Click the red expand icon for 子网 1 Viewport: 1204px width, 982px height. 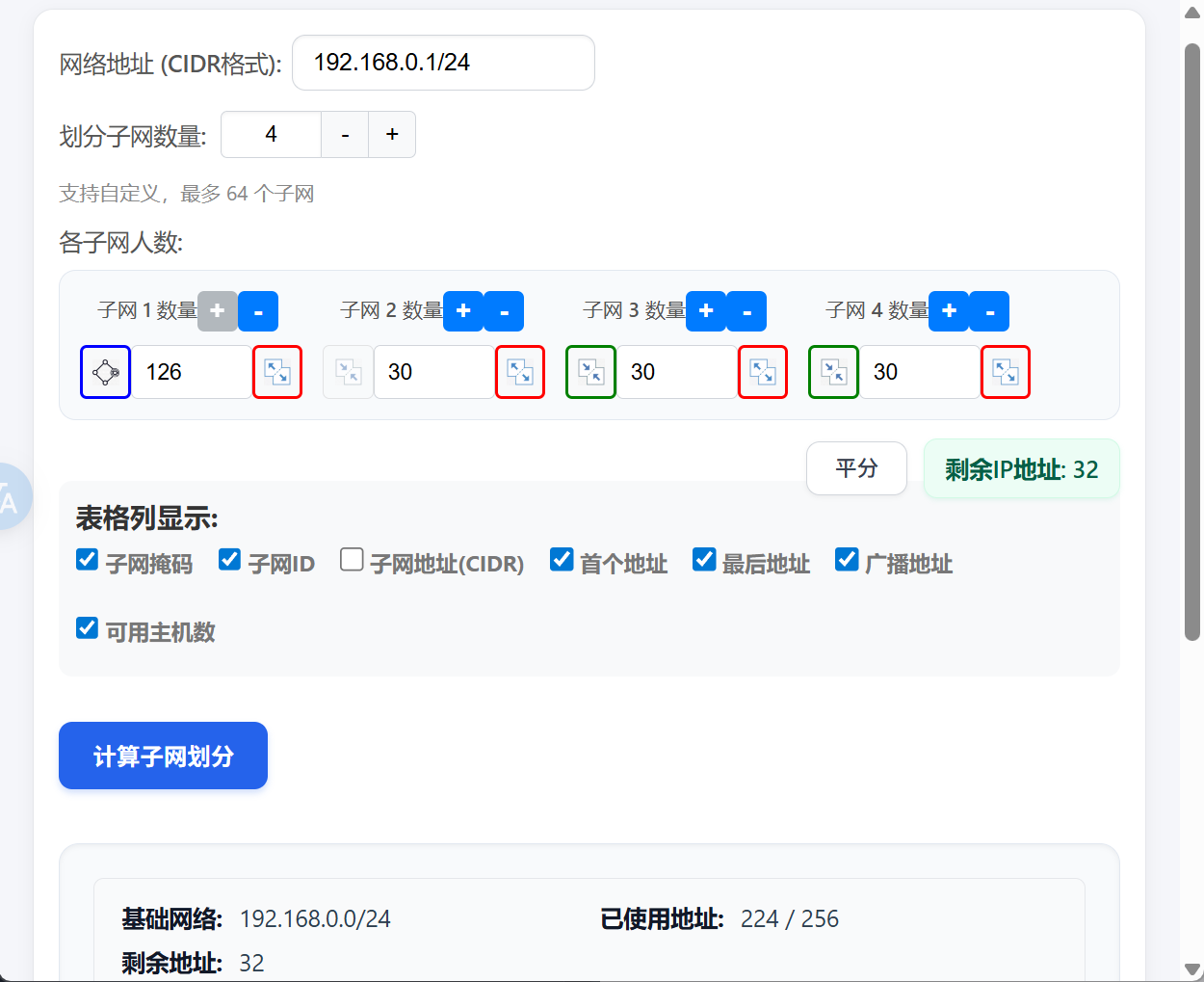(277, 372)
